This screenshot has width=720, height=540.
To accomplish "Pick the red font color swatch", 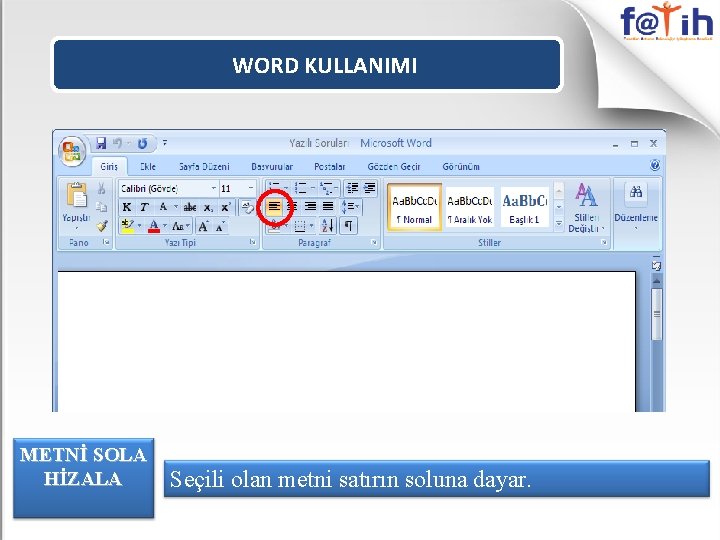I will pos(154,226).
